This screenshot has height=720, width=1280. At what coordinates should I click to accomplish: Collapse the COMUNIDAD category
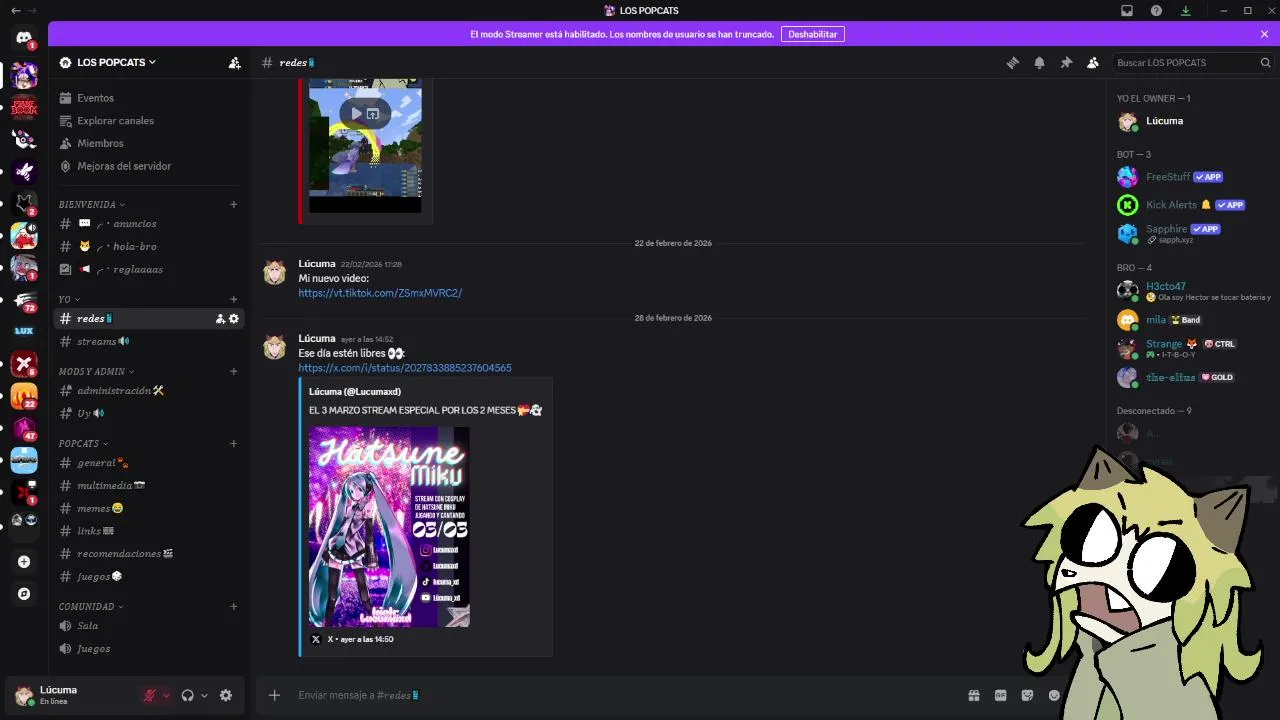91,606
